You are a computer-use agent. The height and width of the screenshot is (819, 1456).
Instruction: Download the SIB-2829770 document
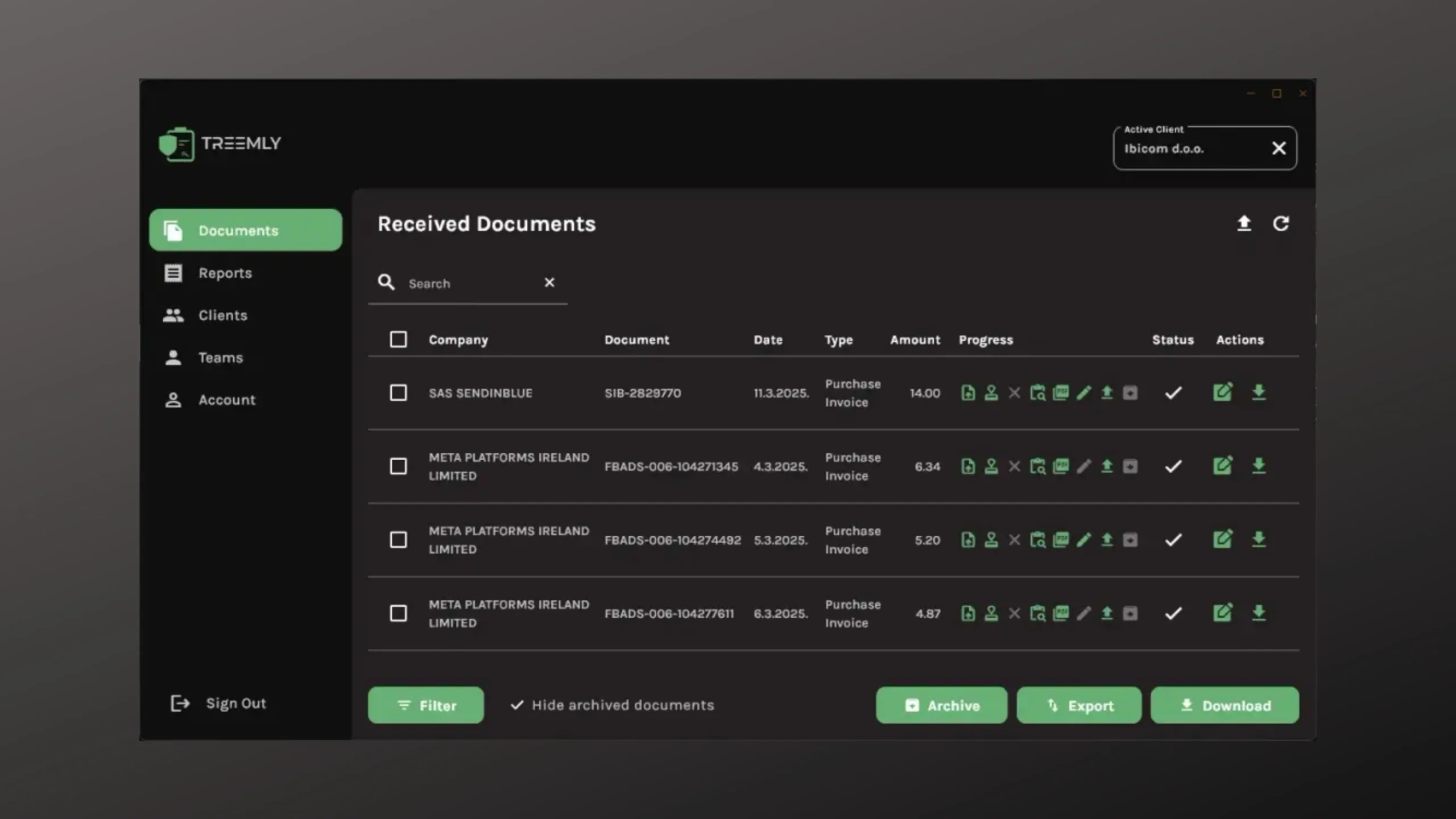click(1259, 392)
